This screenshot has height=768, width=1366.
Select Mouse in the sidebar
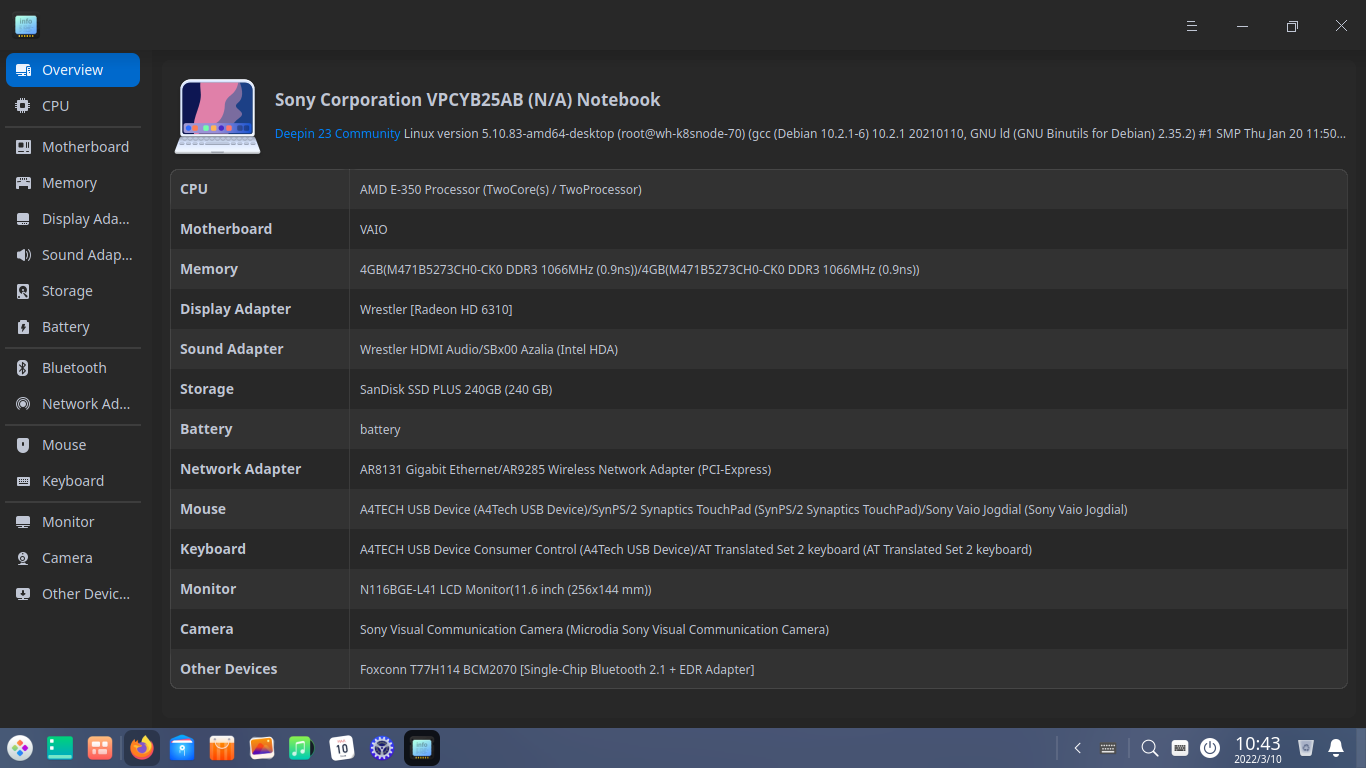[x=72, y=445]
